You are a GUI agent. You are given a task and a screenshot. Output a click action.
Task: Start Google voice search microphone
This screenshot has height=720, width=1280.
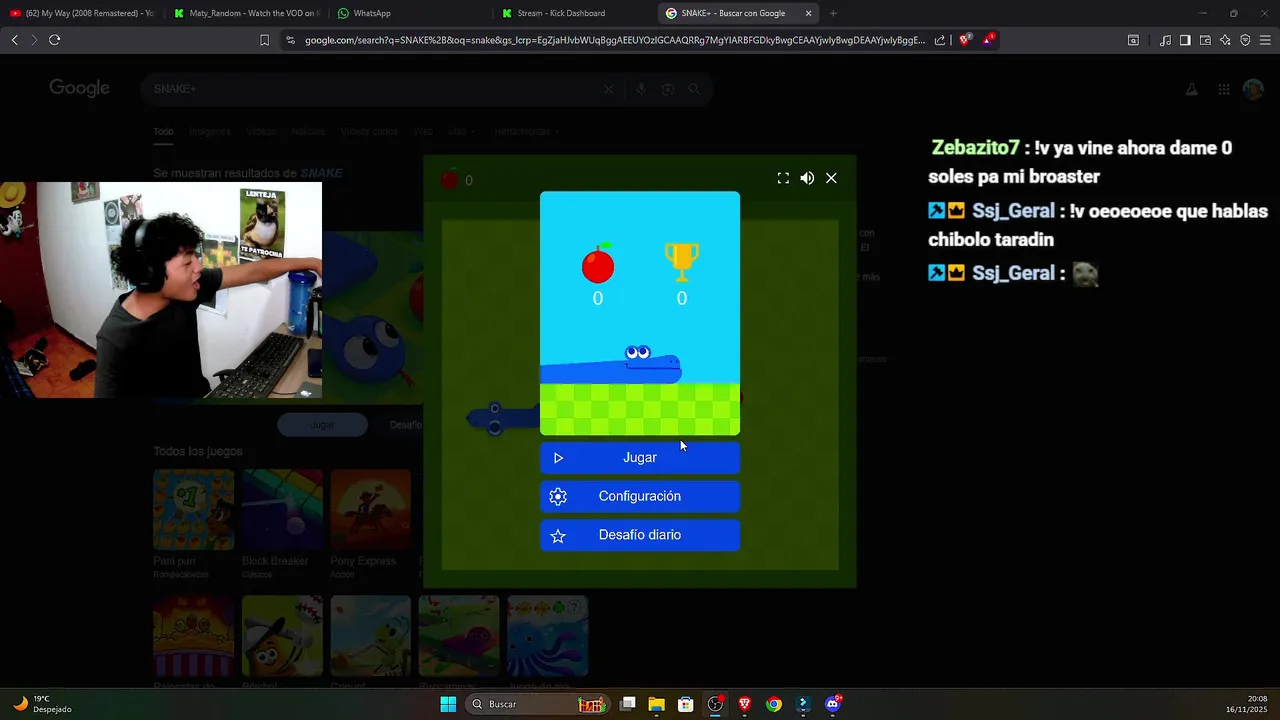point(641,89)
